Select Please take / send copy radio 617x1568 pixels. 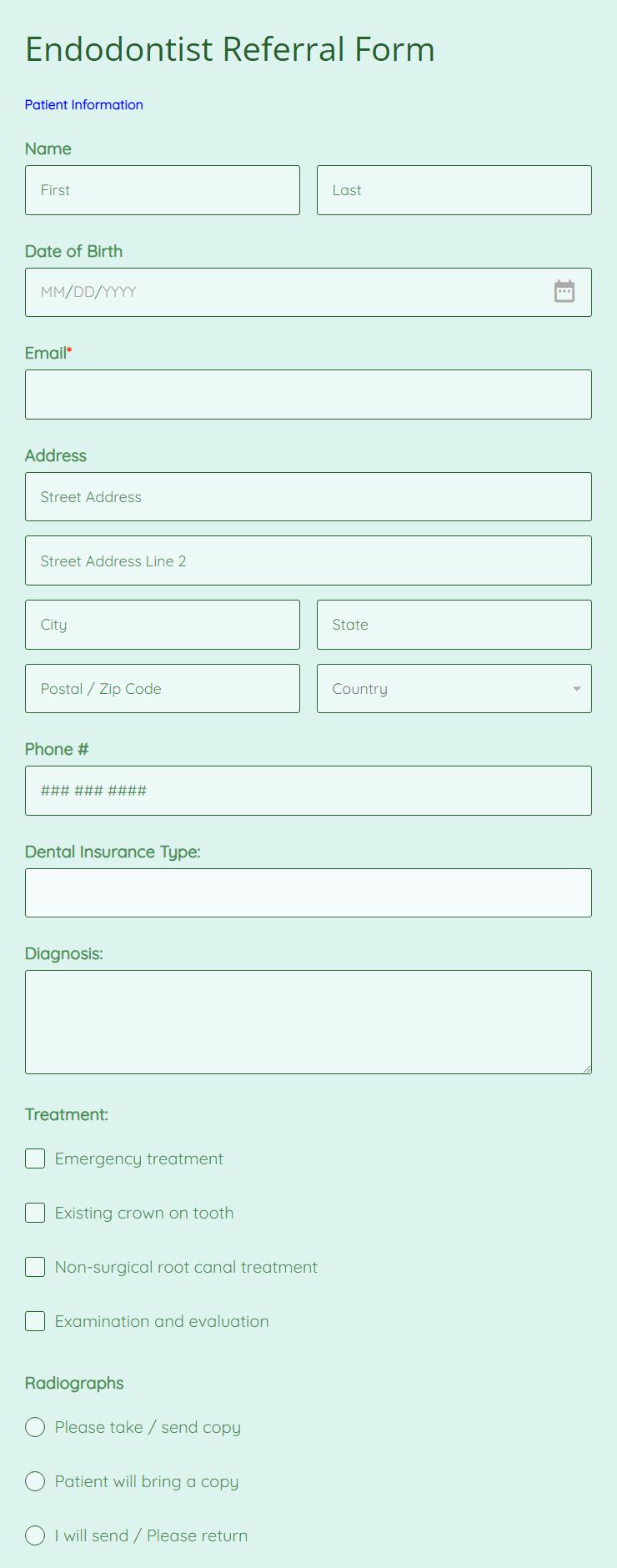coord(35,1427)
